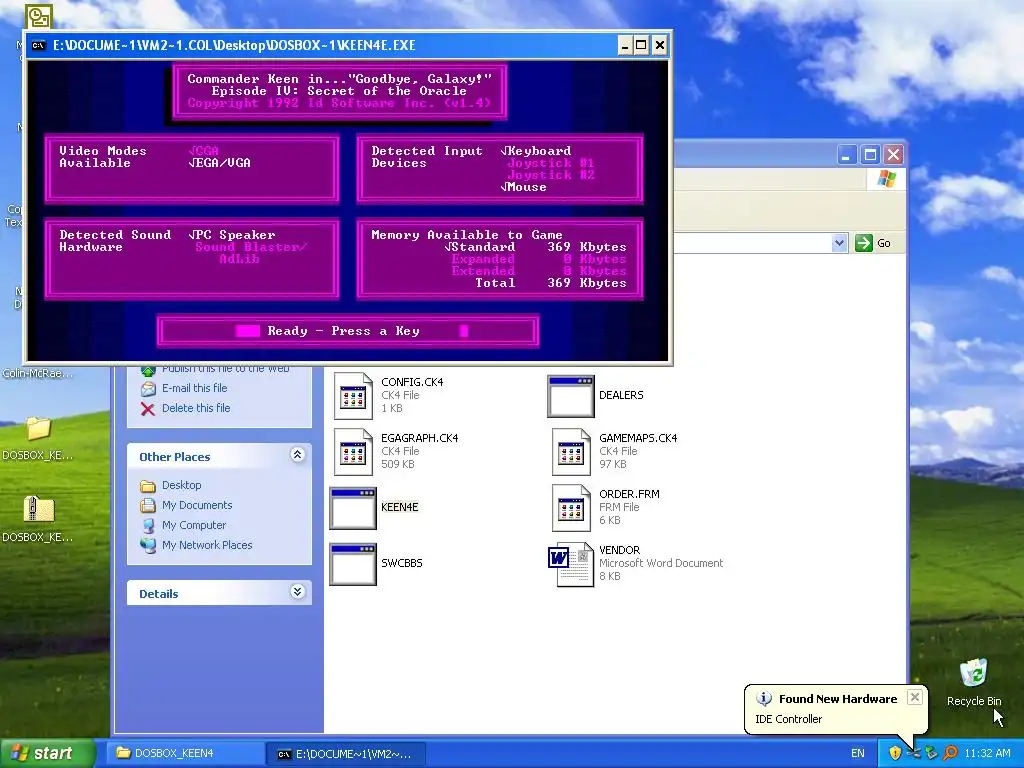The height and width of the screenshot is (768, 1024).
Task: Open My Documents from Other Places
Action: coord(197,505)
